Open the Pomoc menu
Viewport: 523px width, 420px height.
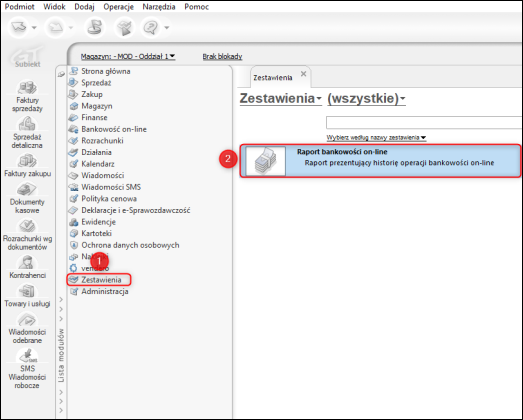pyautogui.click(x=196, y=7)
